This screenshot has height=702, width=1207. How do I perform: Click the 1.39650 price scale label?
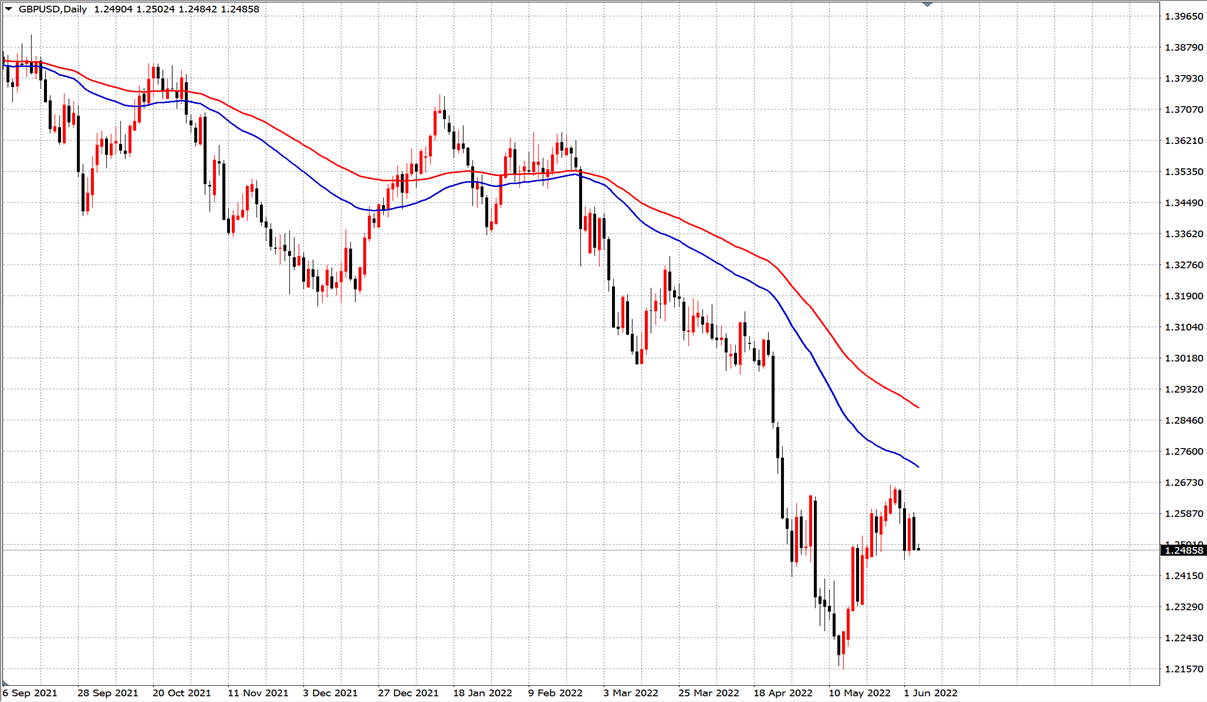(1185, 17)
